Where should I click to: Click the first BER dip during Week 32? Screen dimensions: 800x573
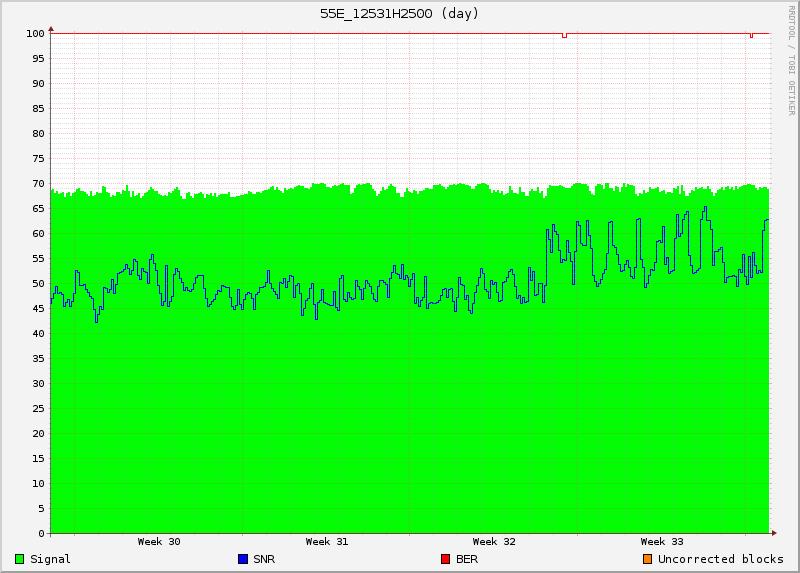564,36
